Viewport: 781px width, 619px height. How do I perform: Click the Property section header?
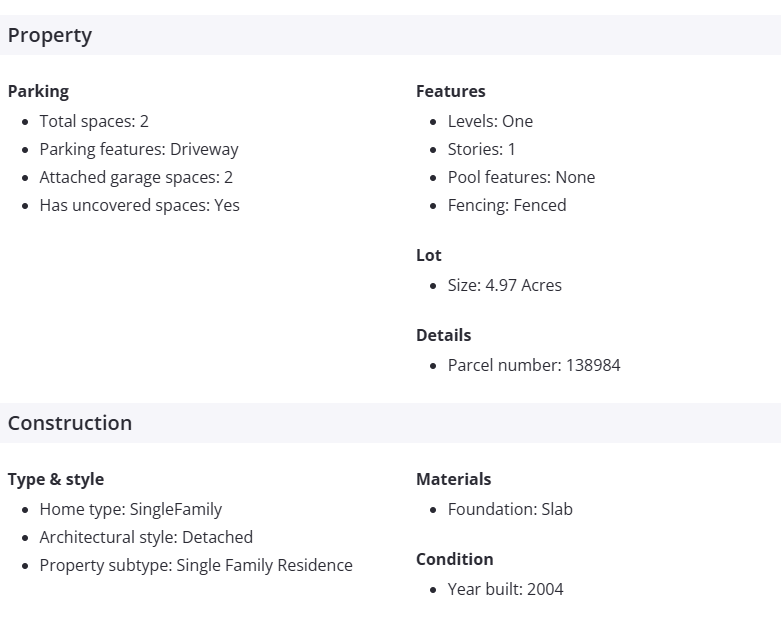coord(50,35)
